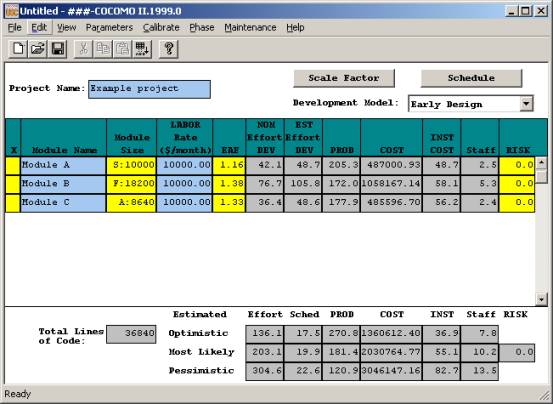Viewport: 553px width, 404px height.
Task: Click the EAF cell 1.38
Action: 229,184
